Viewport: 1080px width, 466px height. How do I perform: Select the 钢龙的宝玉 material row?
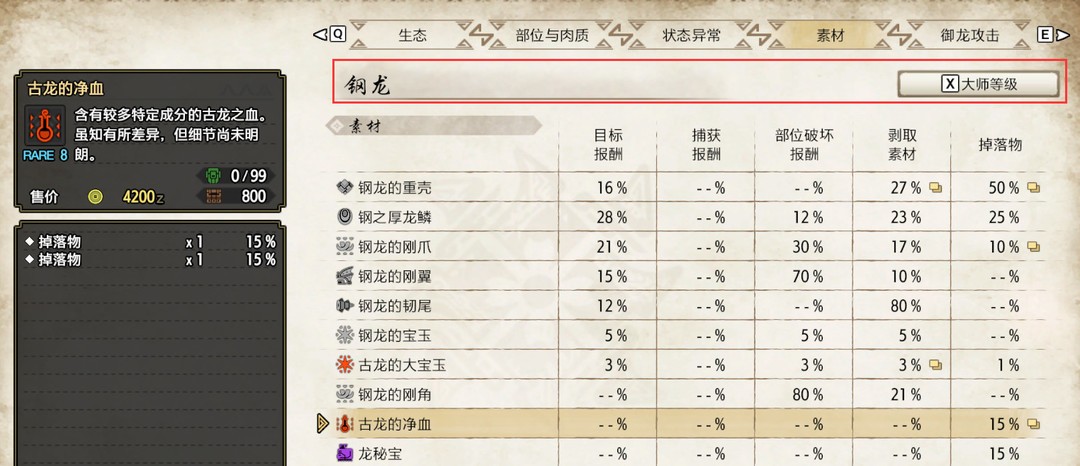(689, 335)
